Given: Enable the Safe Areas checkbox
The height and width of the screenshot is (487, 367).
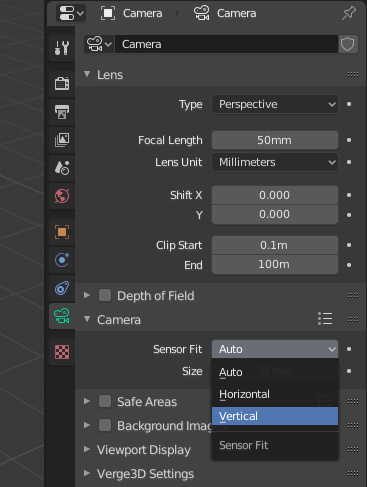Looking at the screenshot, I should (105, 401).
